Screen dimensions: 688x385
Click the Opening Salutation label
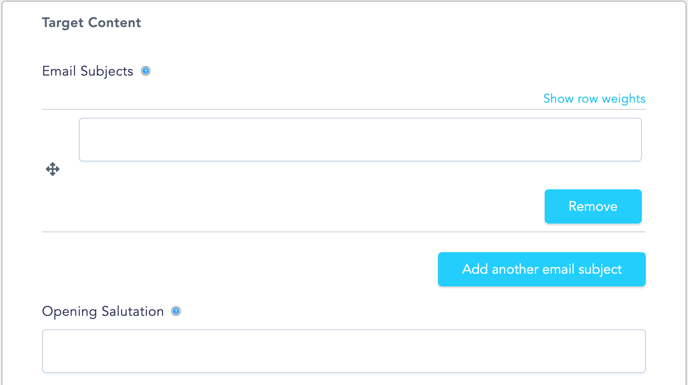(103, 311)
